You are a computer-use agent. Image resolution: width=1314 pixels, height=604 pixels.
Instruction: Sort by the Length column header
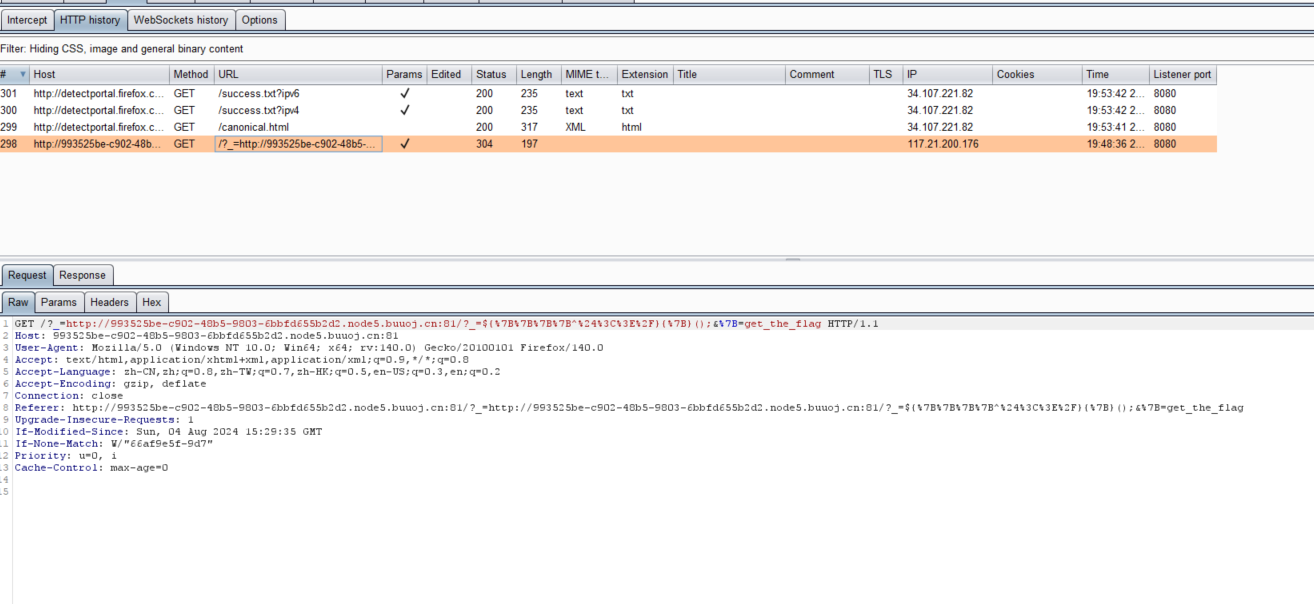pos(538,74)
